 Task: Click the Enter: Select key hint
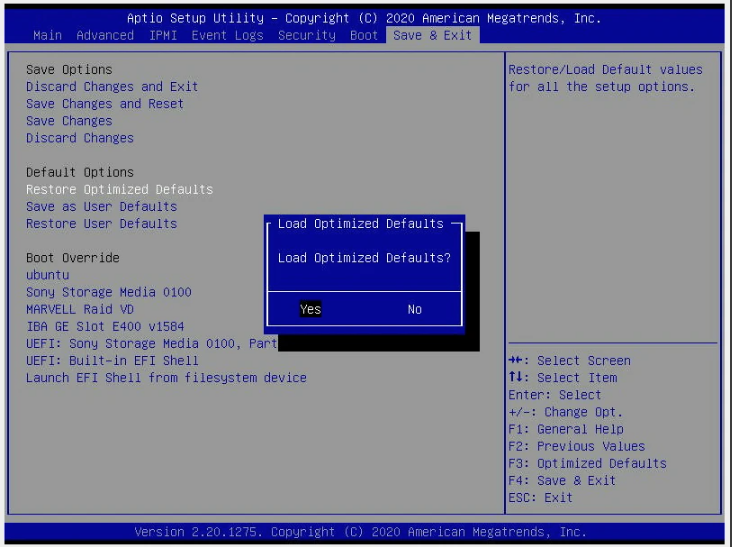pos(555,395)
